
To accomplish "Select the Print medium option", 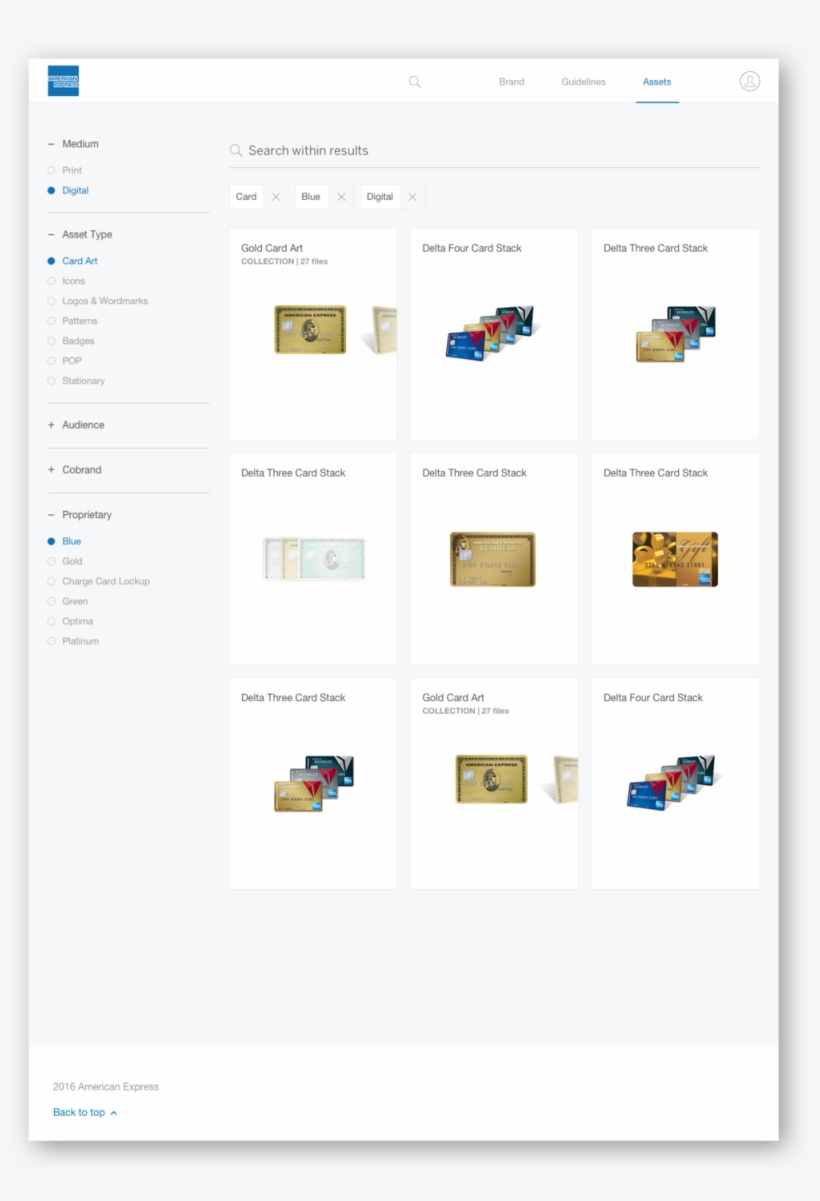I will click(x=65, y=171).
